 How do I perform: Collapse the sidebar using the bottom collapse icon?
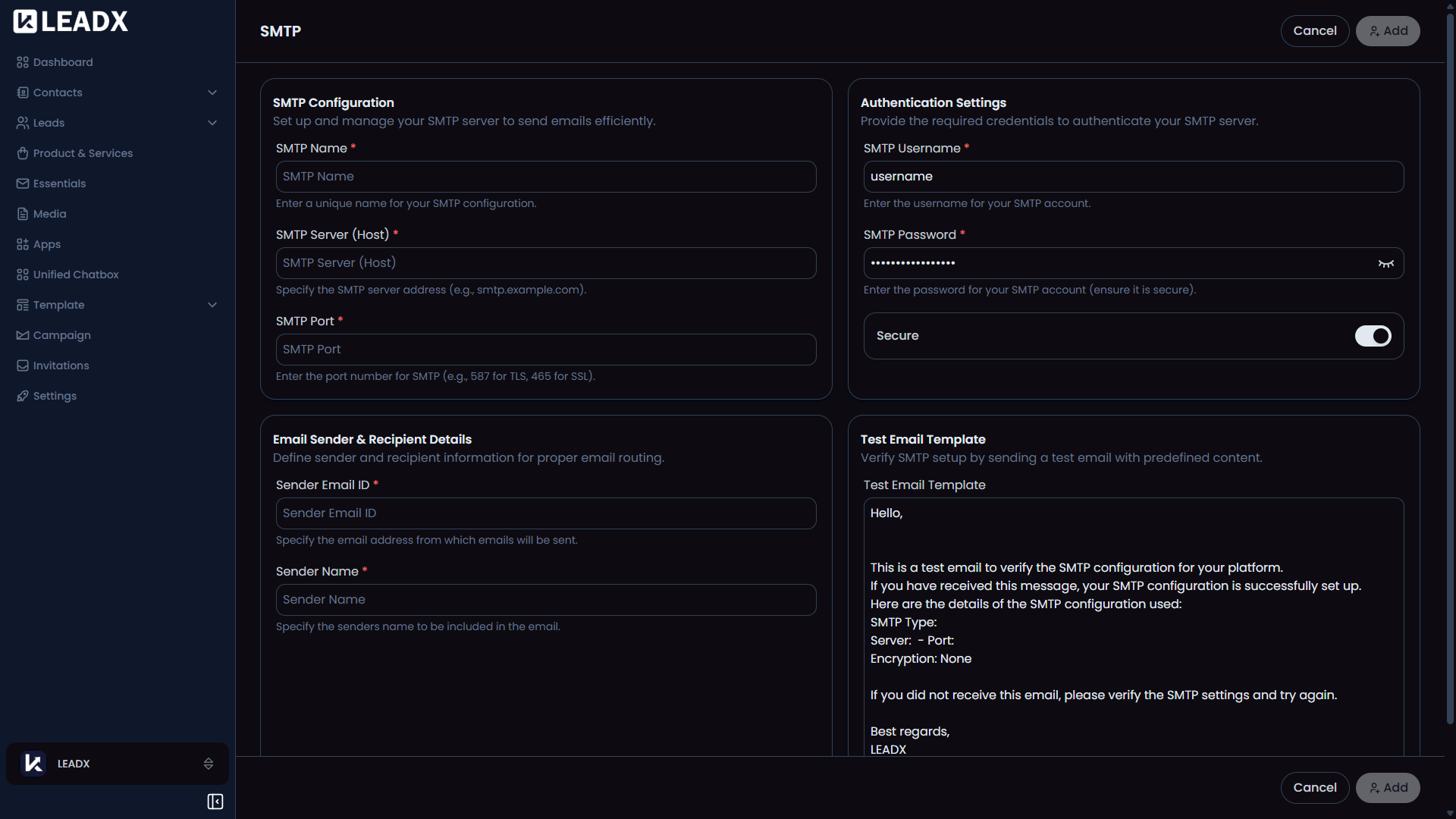click(215, 802)
